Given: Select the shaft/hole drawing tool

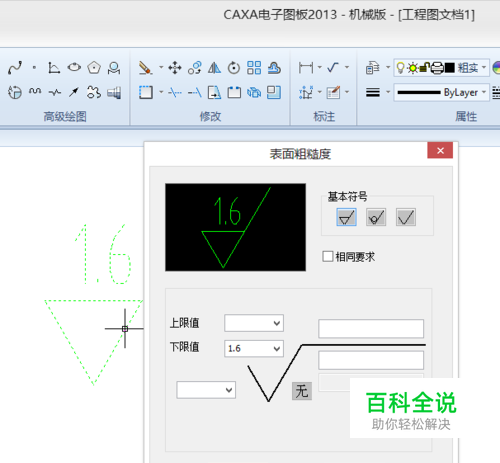Looking at the screenshot, I should (114, 92).
